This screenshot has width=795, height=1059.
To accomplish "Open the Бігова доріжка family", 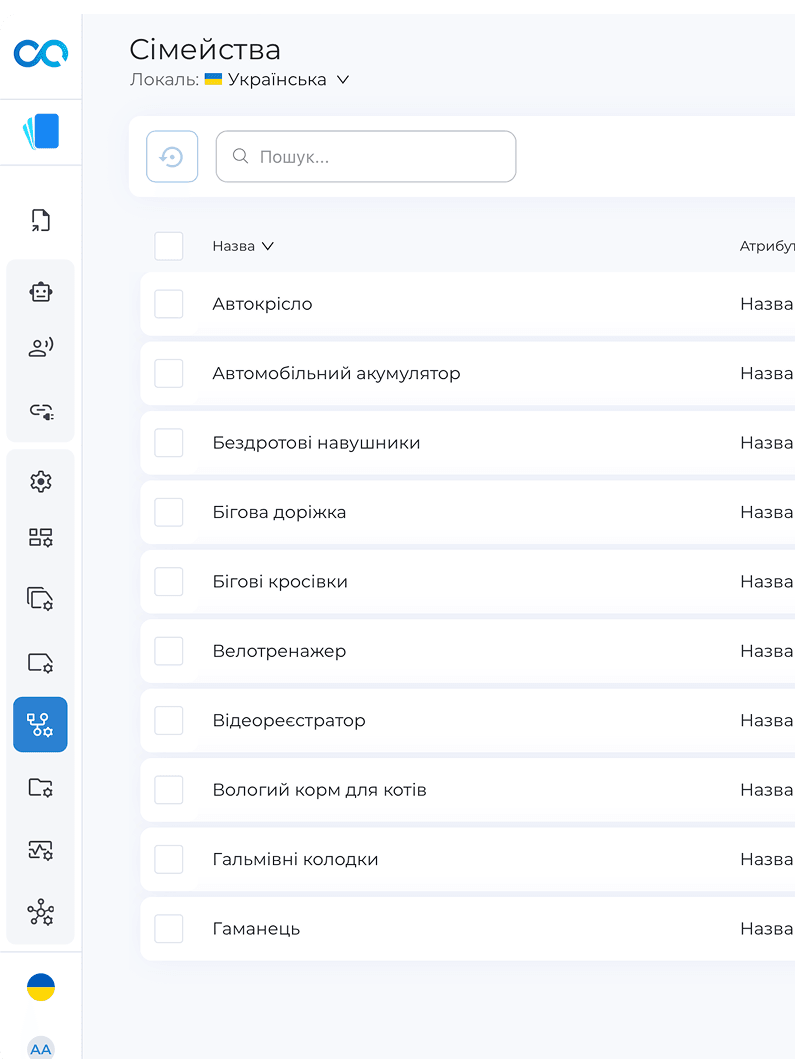I will (x=279, y=513).
